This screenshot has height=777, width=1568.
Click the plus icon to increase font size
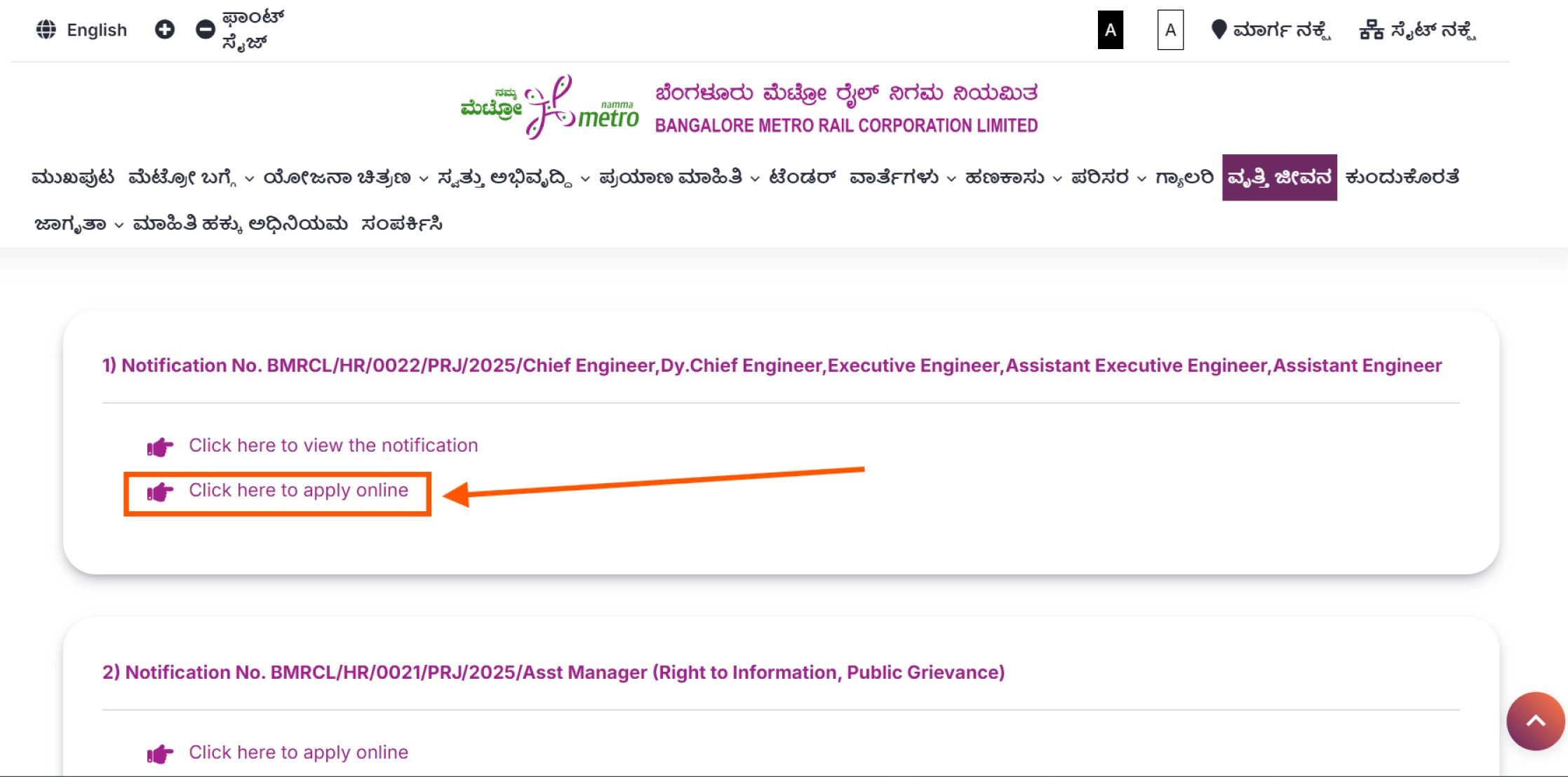[x=163, y=29]
